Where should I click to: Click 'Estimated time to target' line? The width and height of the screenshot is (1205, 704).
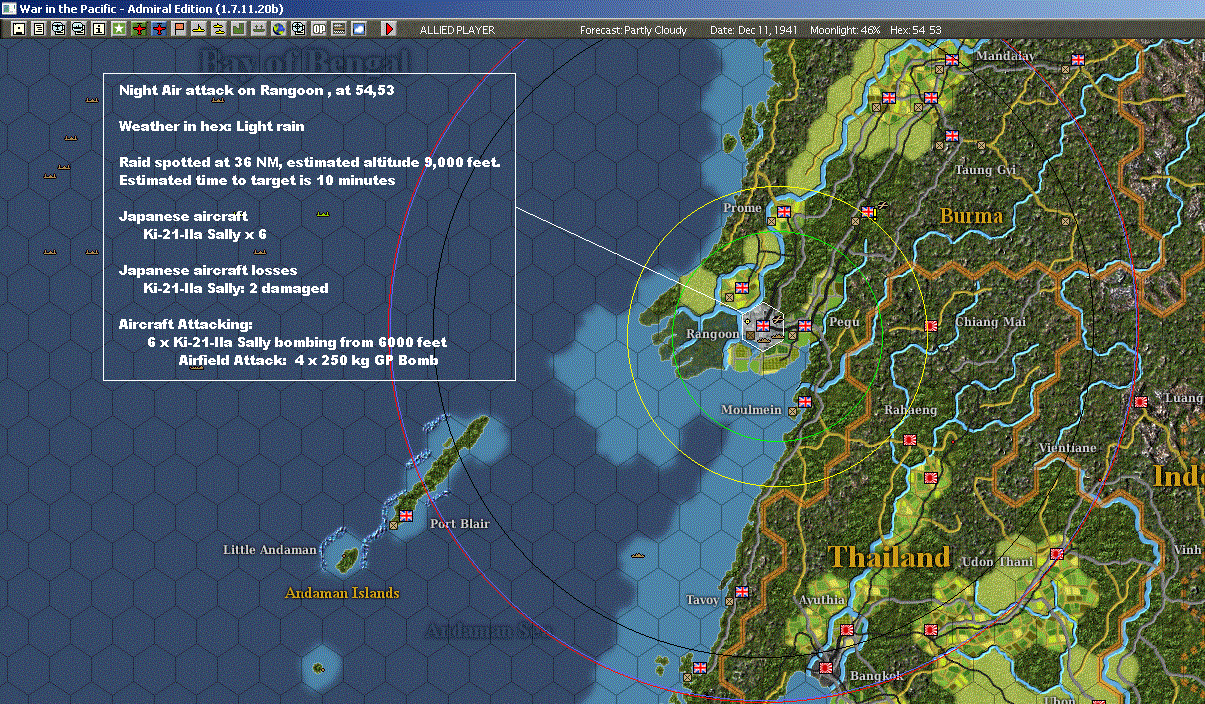pyautogui.click(x=257, y=181)
